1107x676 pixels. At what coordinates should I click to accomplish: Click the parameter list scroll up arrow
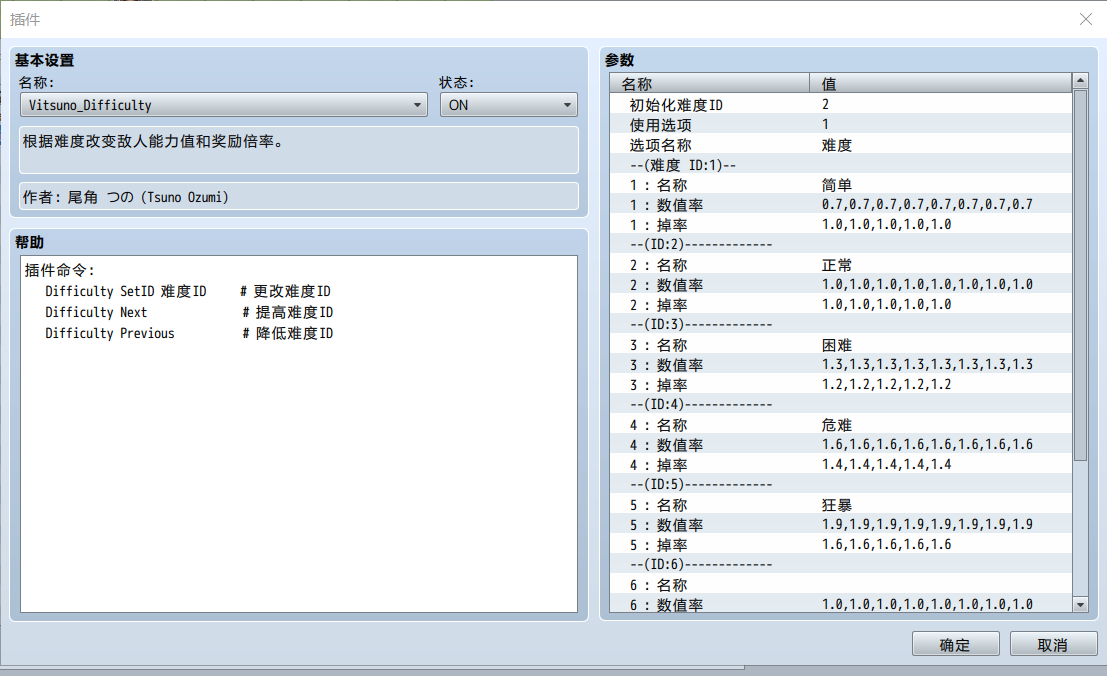pos(1080,81)
